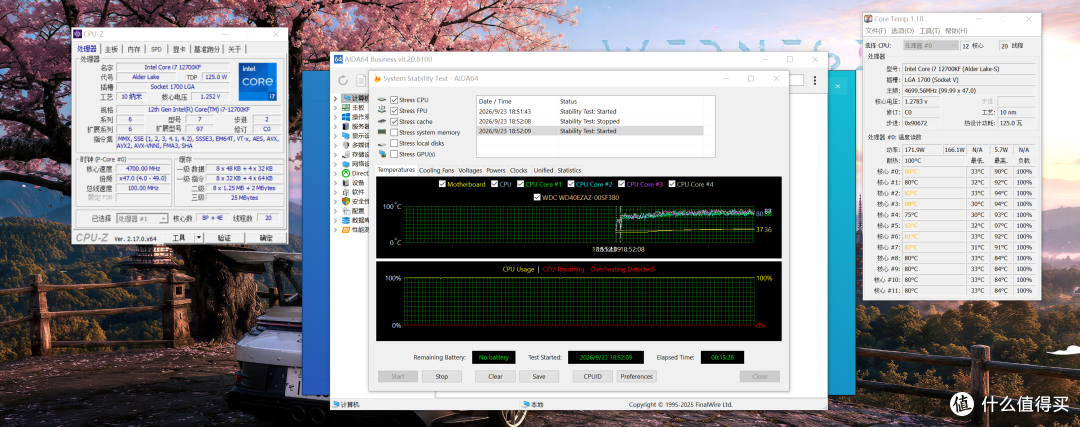The width and height of the screenshot is (1080, 427).
Task: Click CPU-Z 确定 button
Action: 266,238
